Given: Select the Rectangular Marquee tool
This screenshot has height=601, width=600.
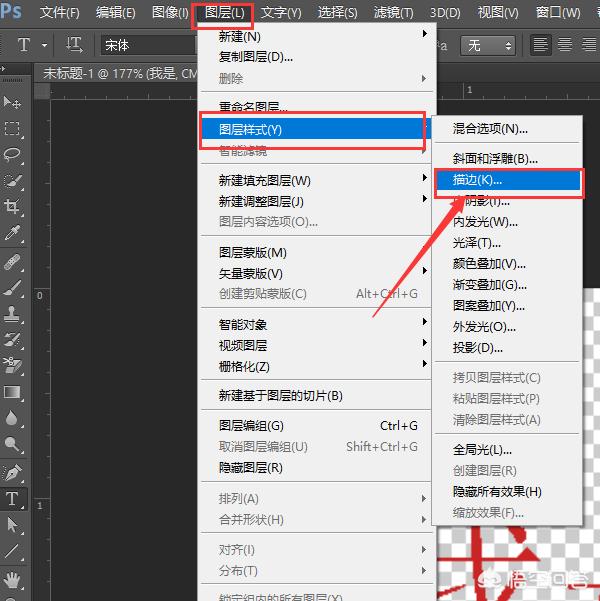Looking at the screenshot, I should [x=12, y=129].
